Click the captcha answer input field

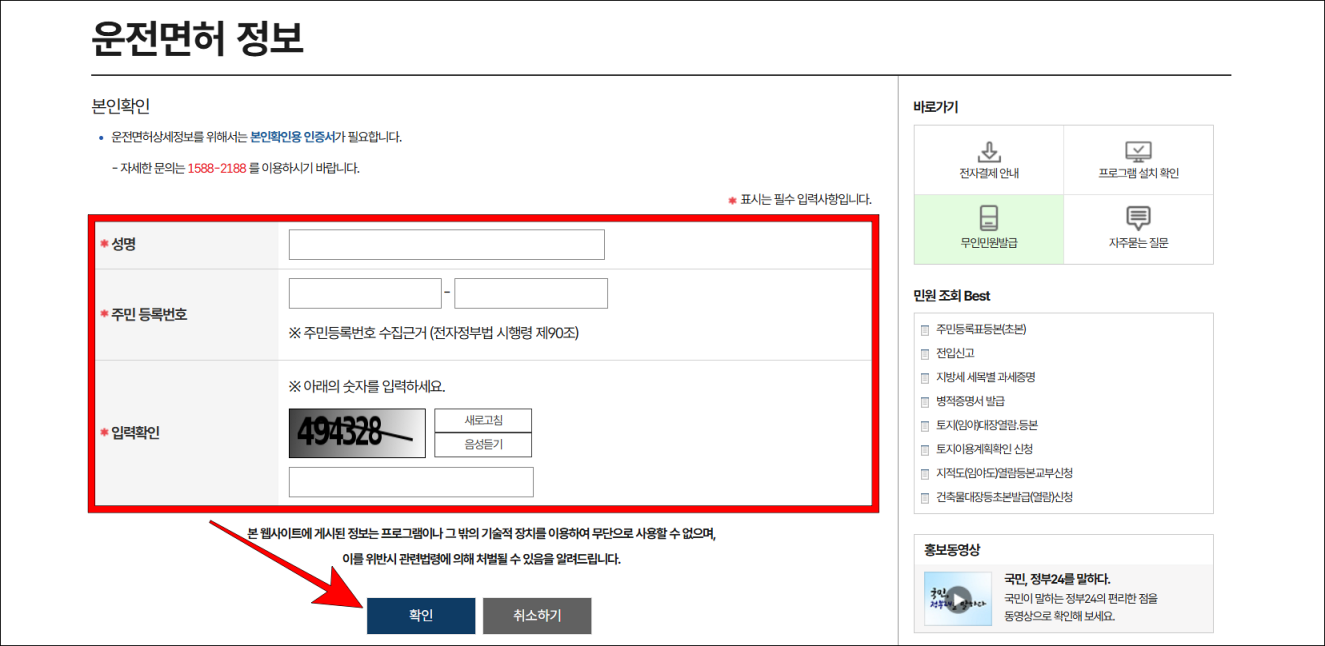[412, 481]
